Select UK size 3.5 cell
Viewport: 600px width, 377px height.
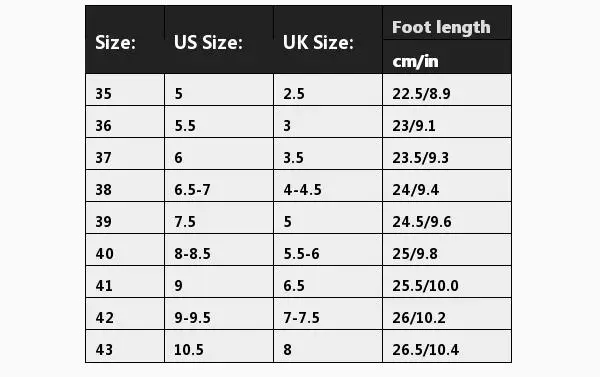(328, 154)
